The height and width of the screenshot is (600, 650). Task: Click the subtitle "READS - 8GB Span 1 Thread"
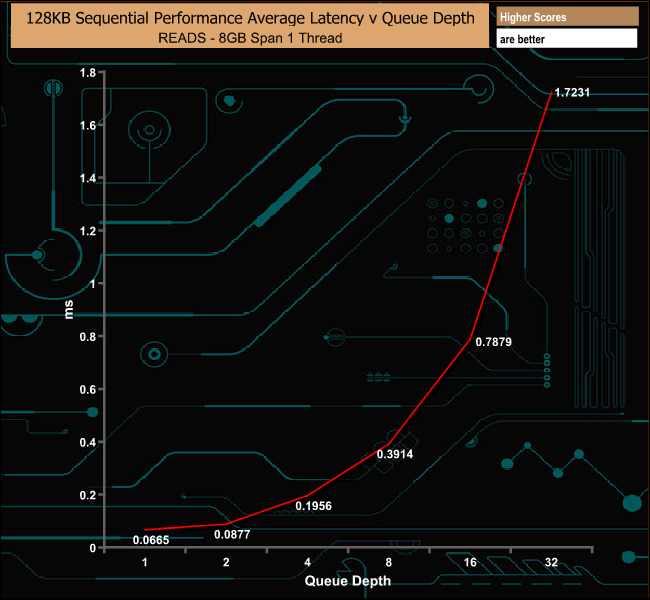250,38
